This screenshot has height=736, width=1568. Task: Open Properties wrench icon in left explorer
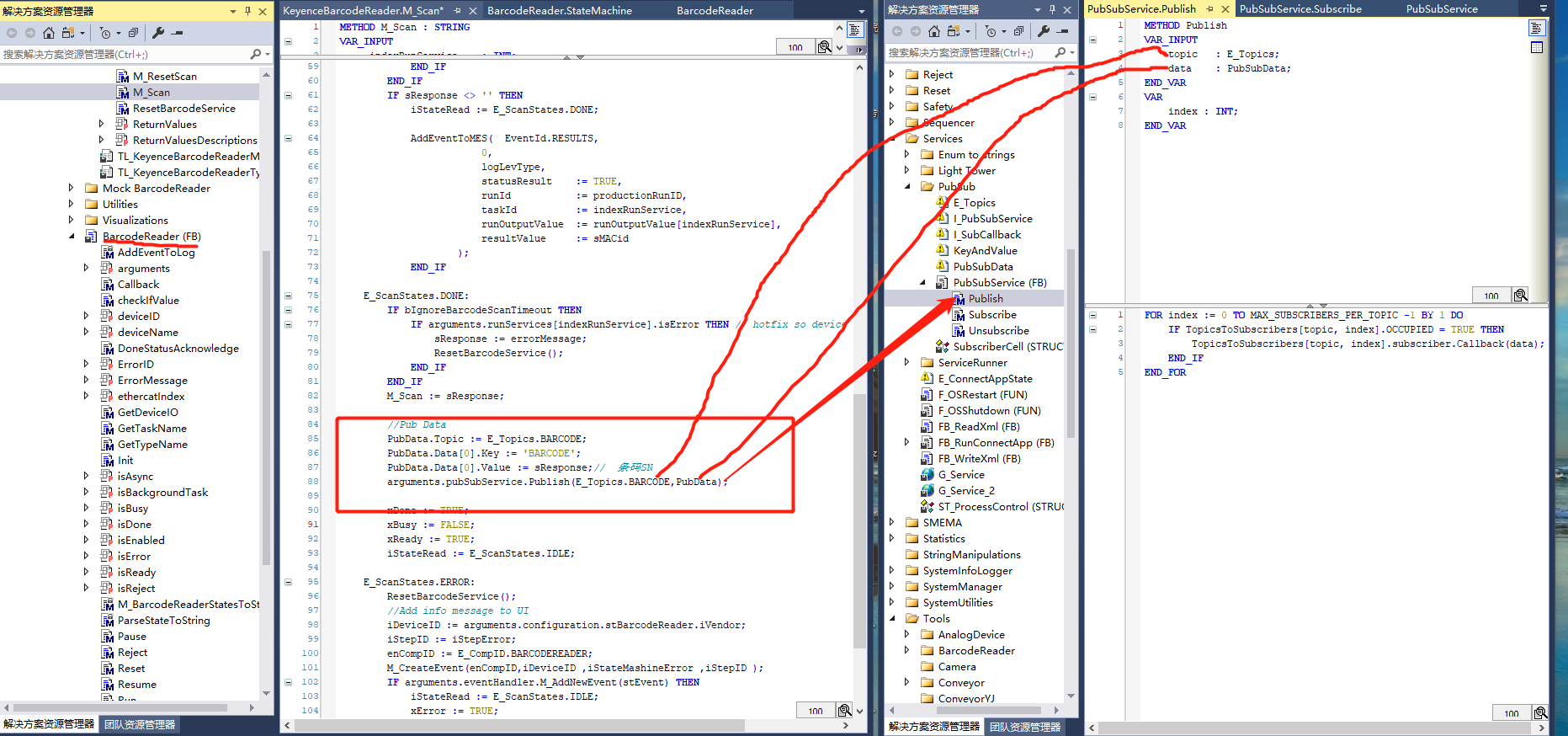coord(158,33)
